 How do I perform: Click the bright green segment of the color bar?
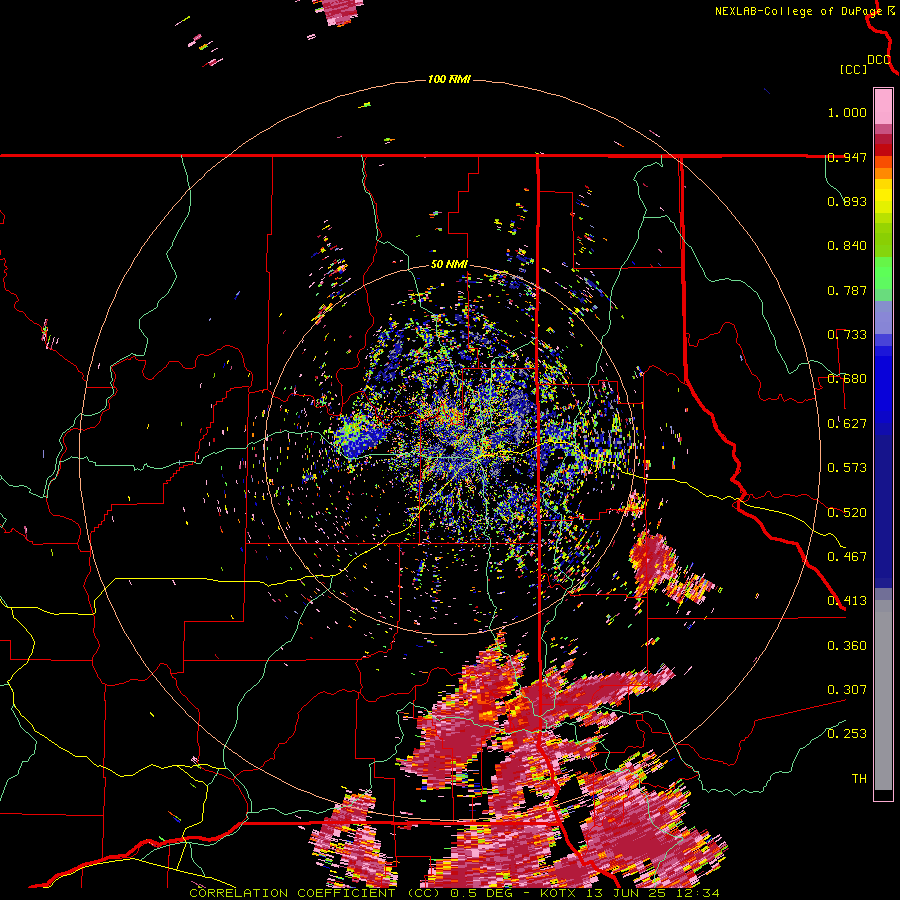(x=883, y=273)
